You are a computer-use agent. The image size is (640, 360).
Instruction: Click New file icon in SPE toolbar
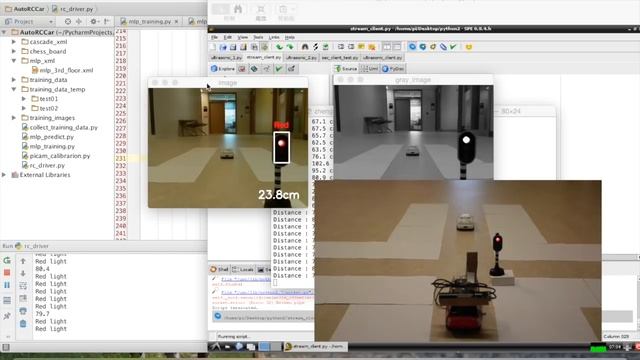click(x=213, y=47)
